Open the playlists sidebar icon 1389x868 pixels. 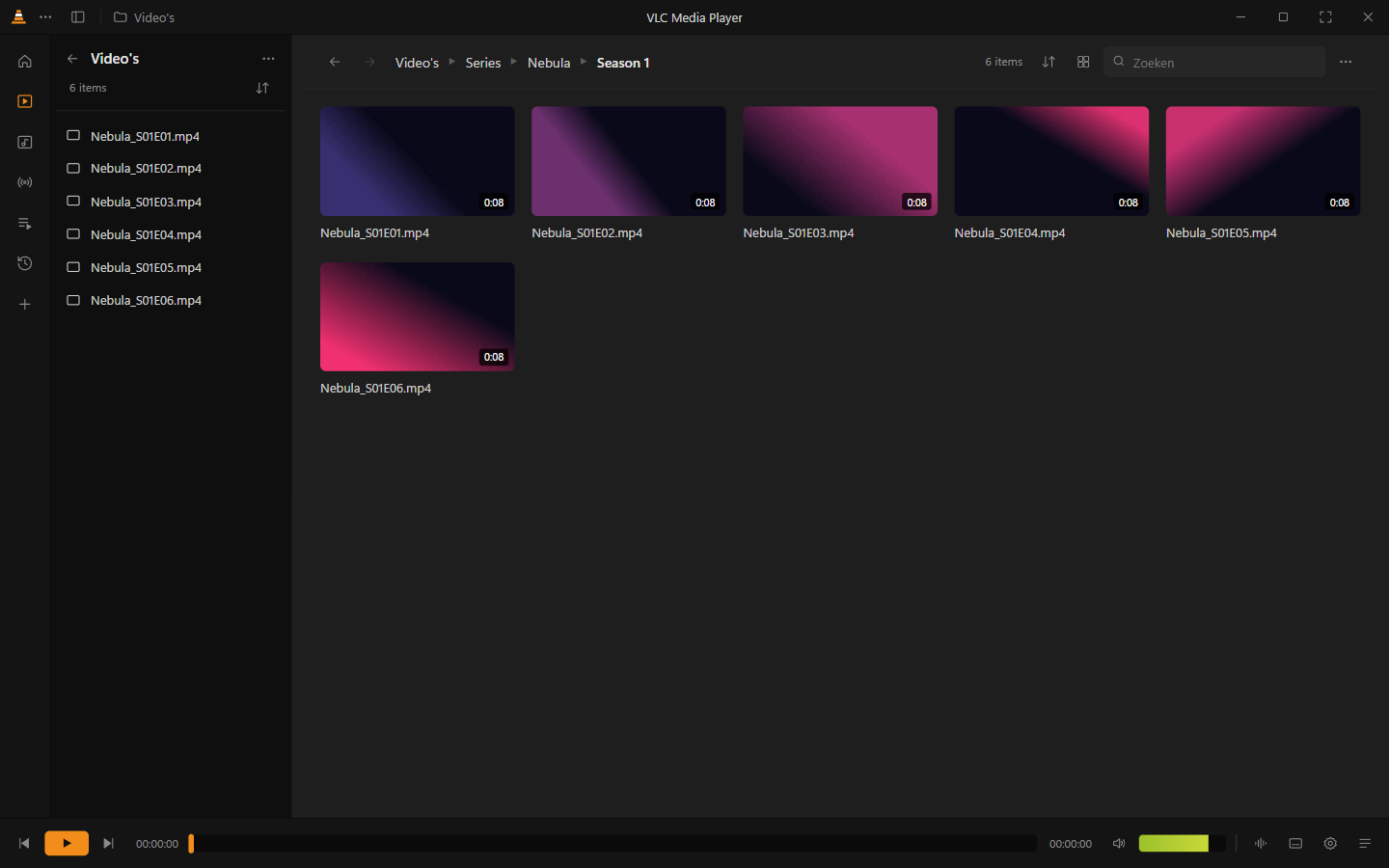[25, 223]
